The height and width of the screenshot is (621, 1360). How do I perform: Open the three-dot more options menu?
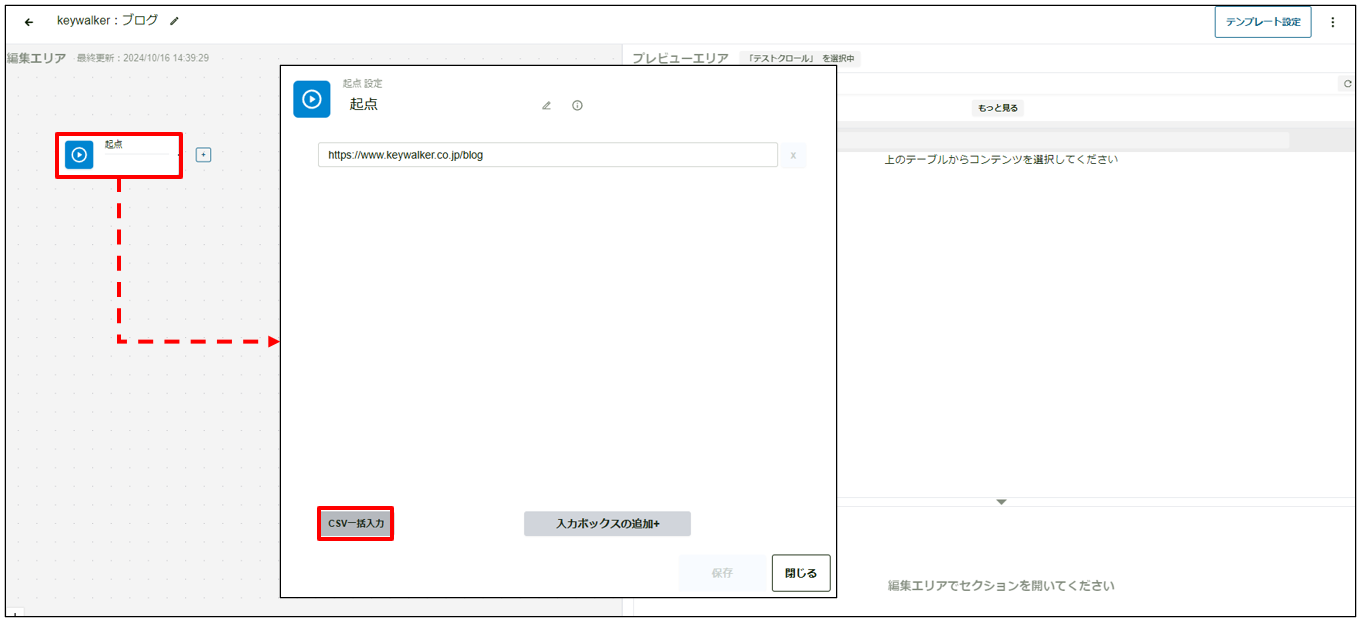pos(1332,22)
